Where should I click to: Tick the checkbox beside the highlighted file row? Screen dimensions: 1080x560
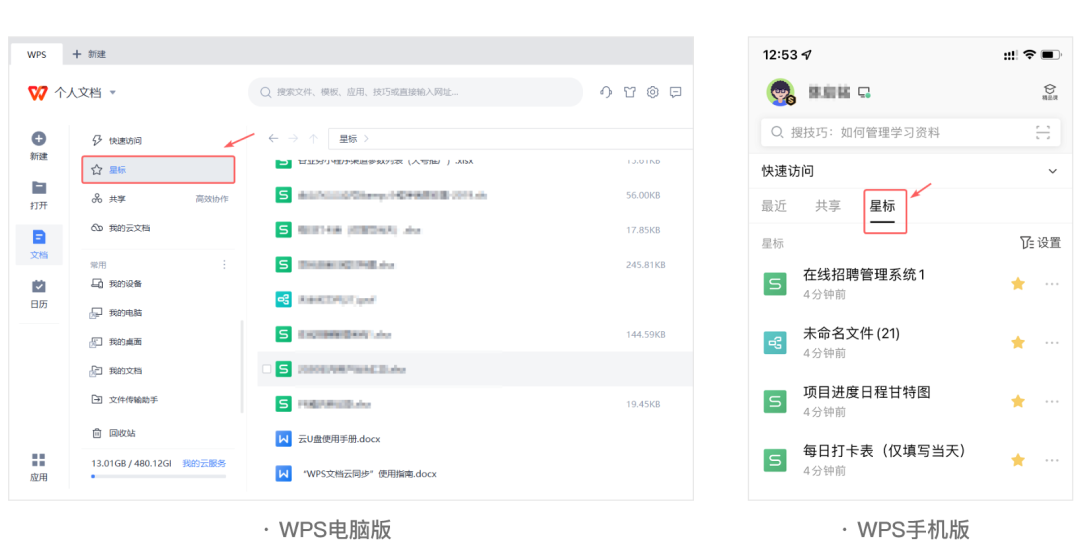(266, 369)
